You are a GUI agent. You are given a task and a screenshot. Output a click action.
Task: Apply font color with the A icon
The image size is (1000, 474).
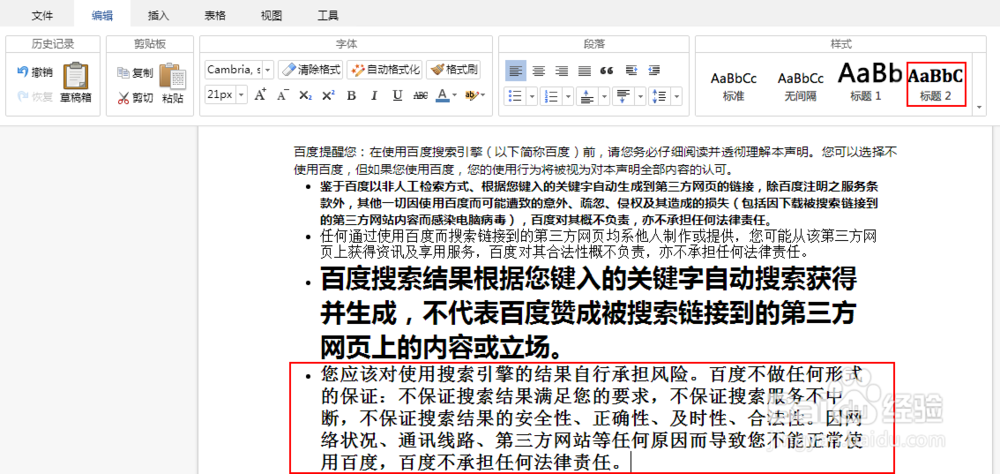click(443, 95)
